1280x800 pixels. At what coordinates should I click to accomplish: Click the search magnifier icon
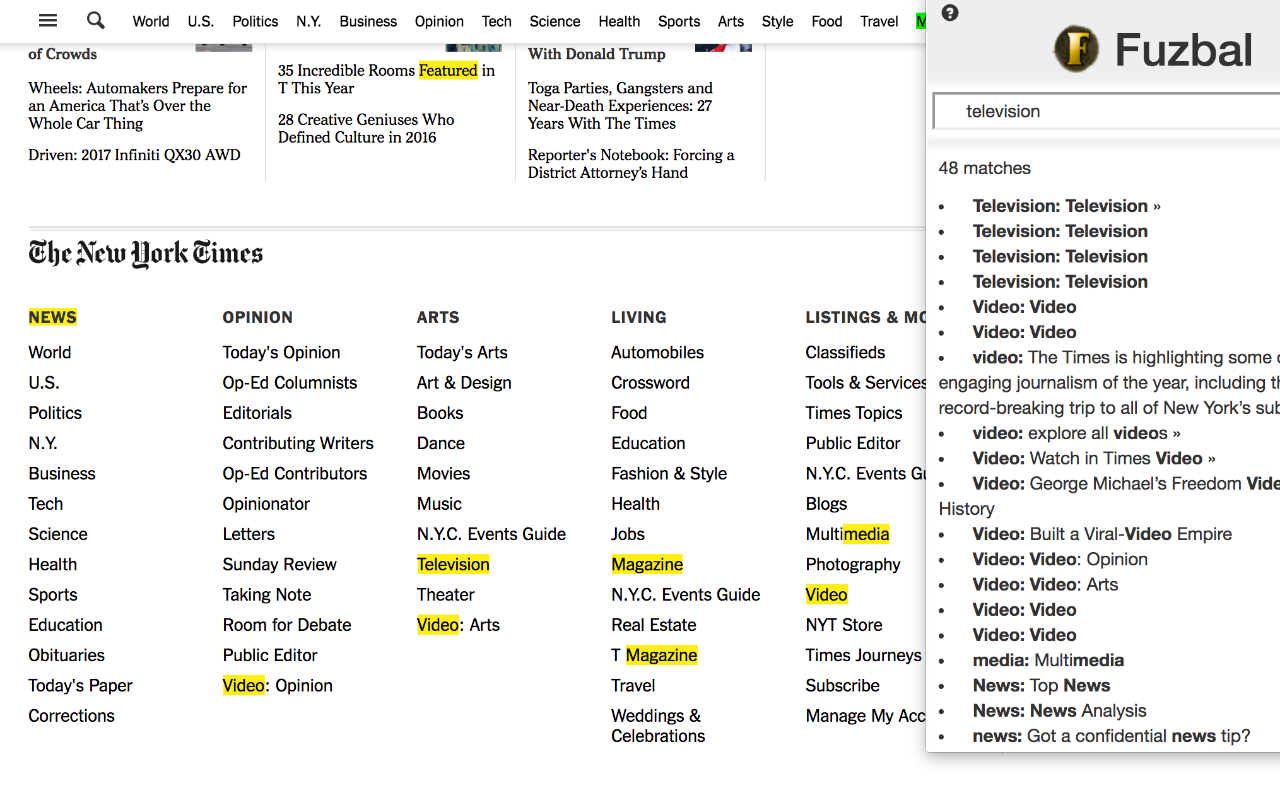click(x=96, y=20)
